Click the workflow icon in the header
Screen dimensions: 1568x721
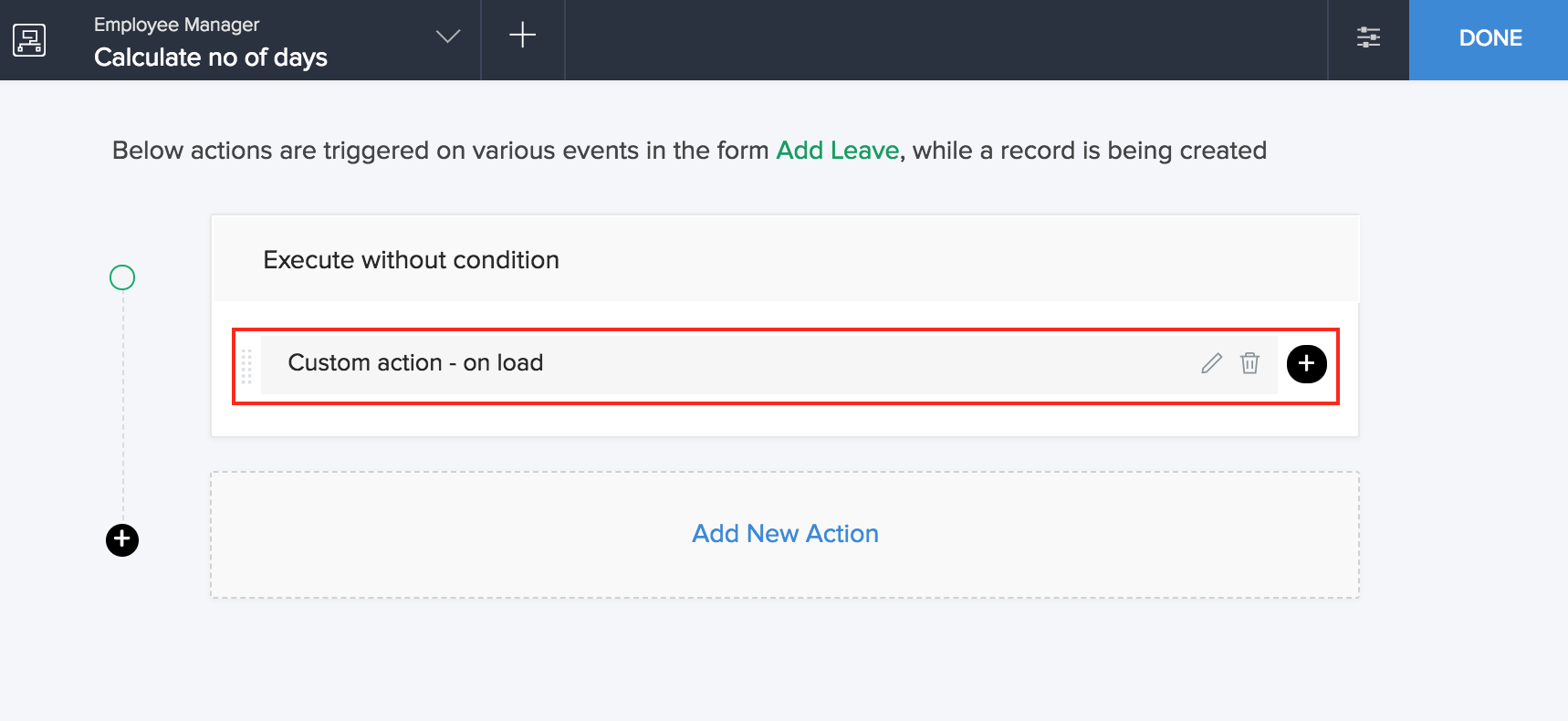coord(29,39)
